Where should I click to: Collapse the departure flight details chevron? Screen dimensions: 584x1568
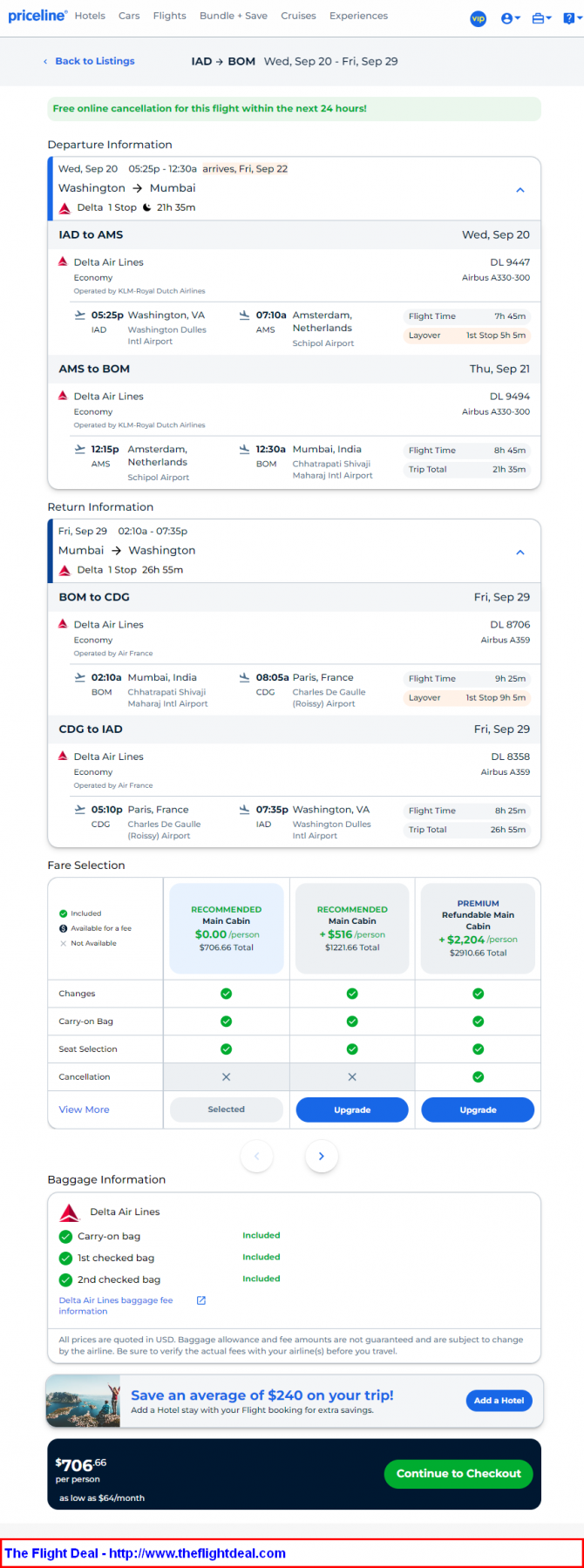(x=520, y=190)
